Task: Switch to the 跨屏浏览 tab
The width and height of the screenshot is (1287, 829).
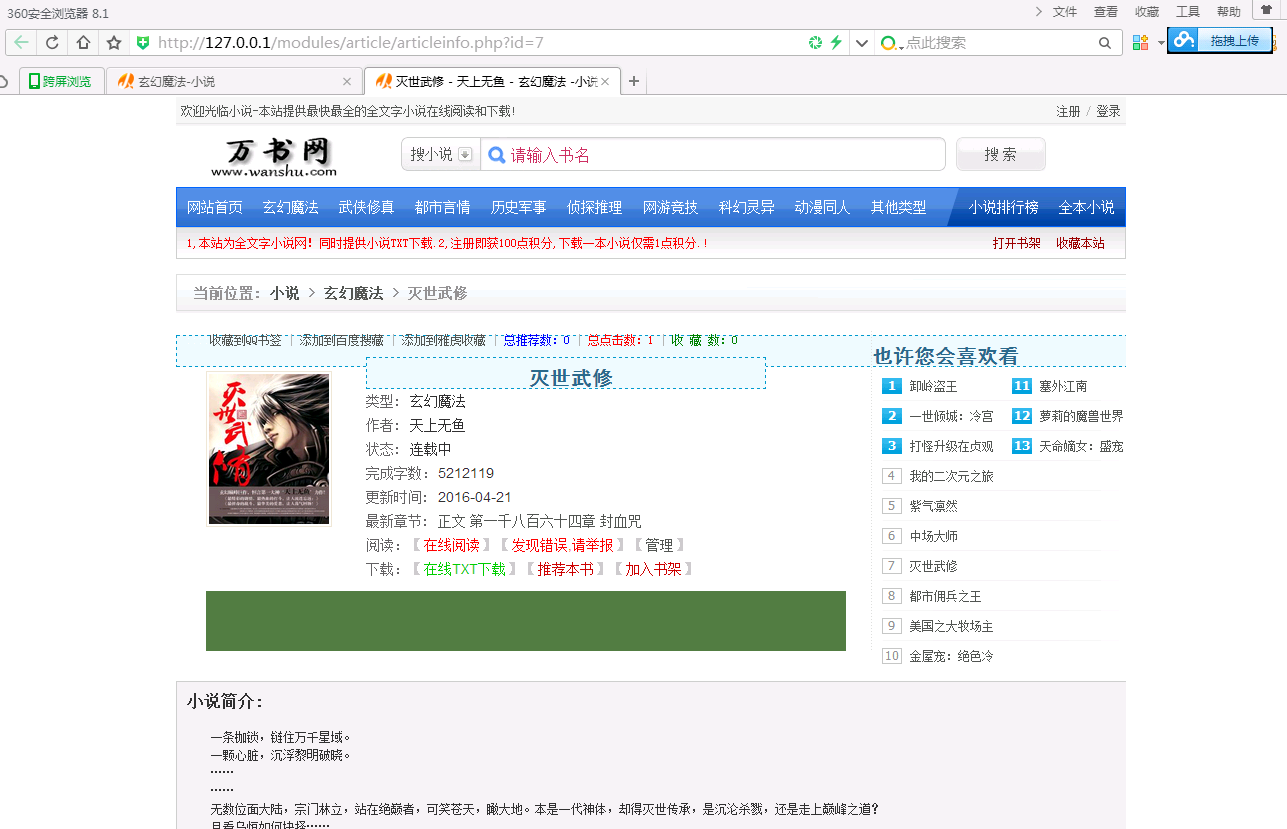Action: click(62, 81)
